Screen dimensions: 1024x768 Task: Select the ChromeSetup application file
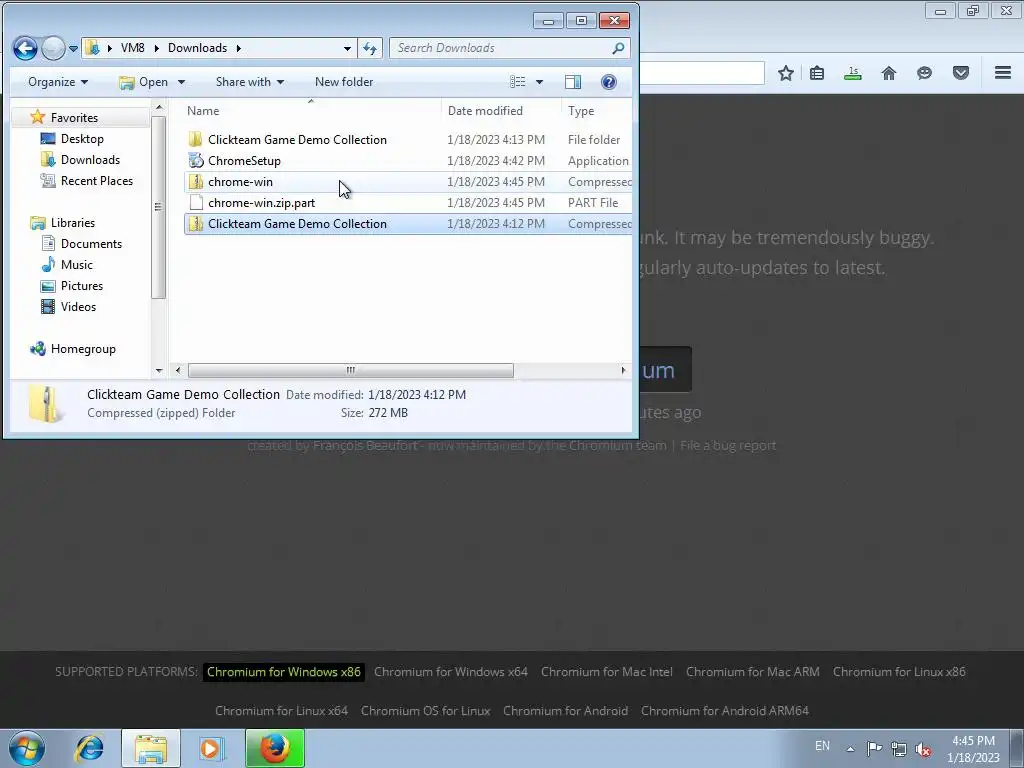244,161
